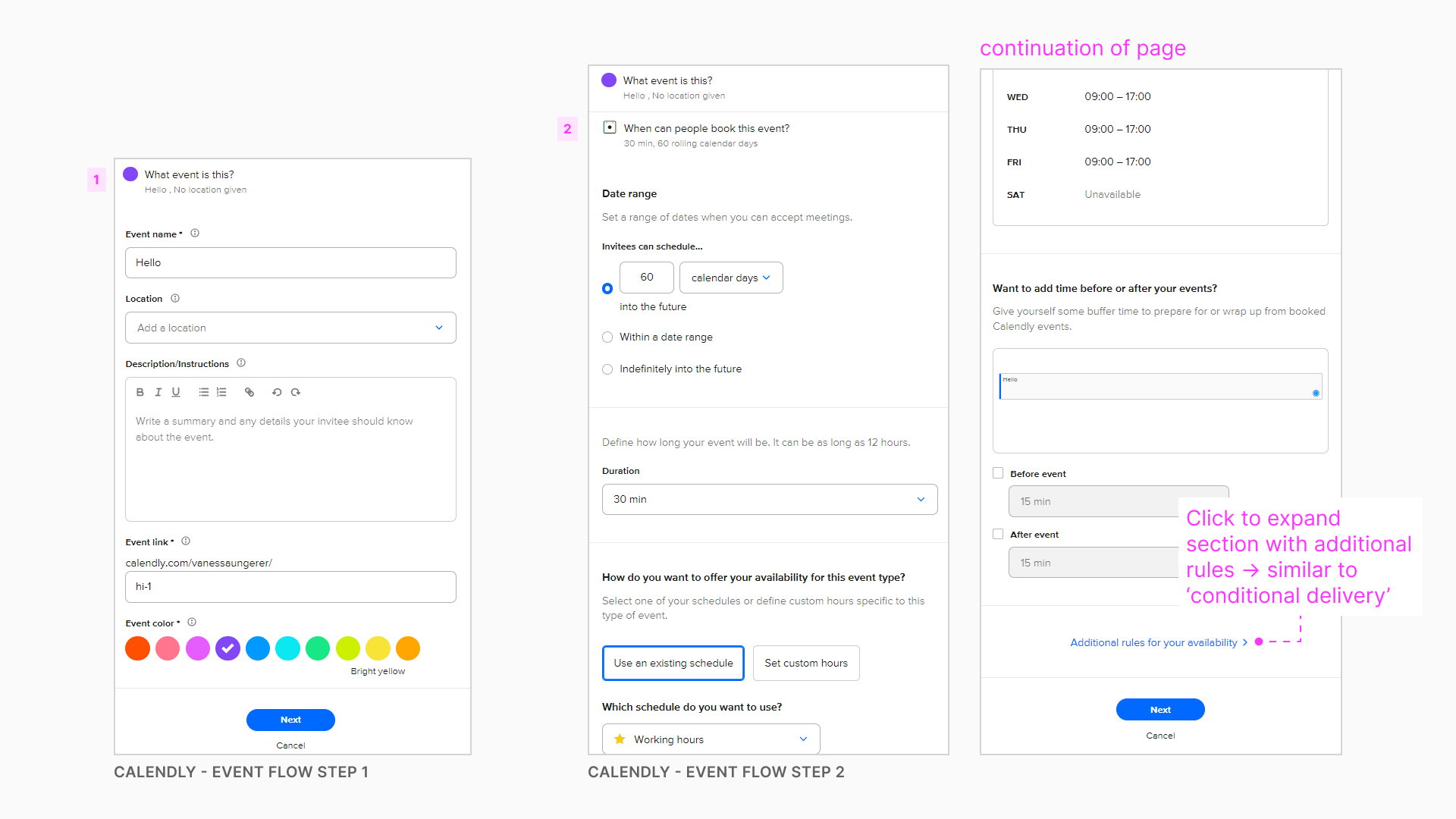Screen dimensions: 1456x819
Task: Click the 'What event is this?' header in Step 1
Action: click(190, 174)
